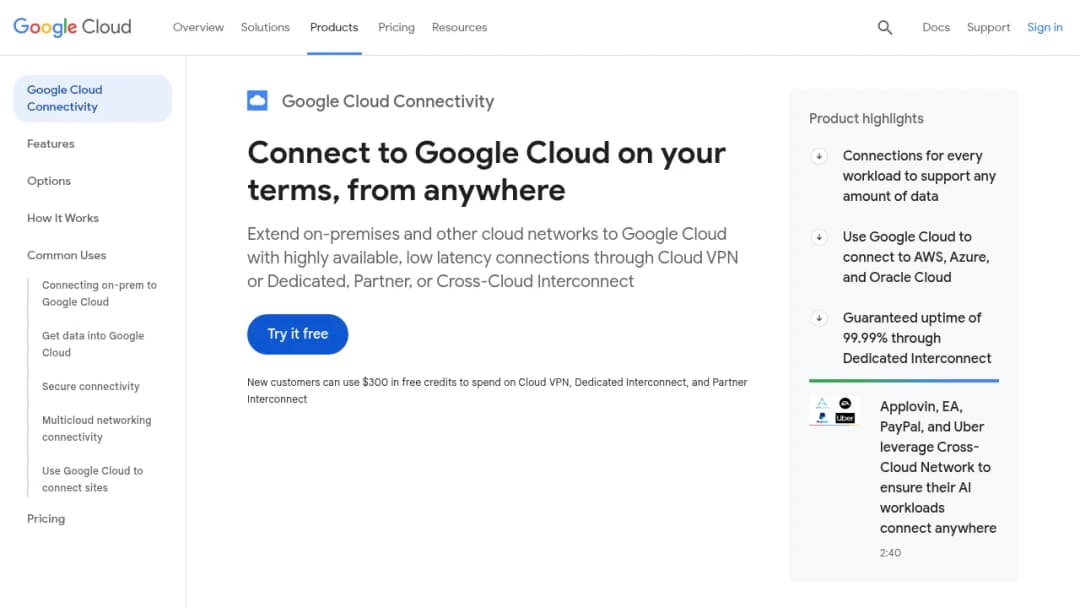Select Google Cloud Connectivity in sidebar
Screen dimensions: 1080x608
click(x=92, y=98)
